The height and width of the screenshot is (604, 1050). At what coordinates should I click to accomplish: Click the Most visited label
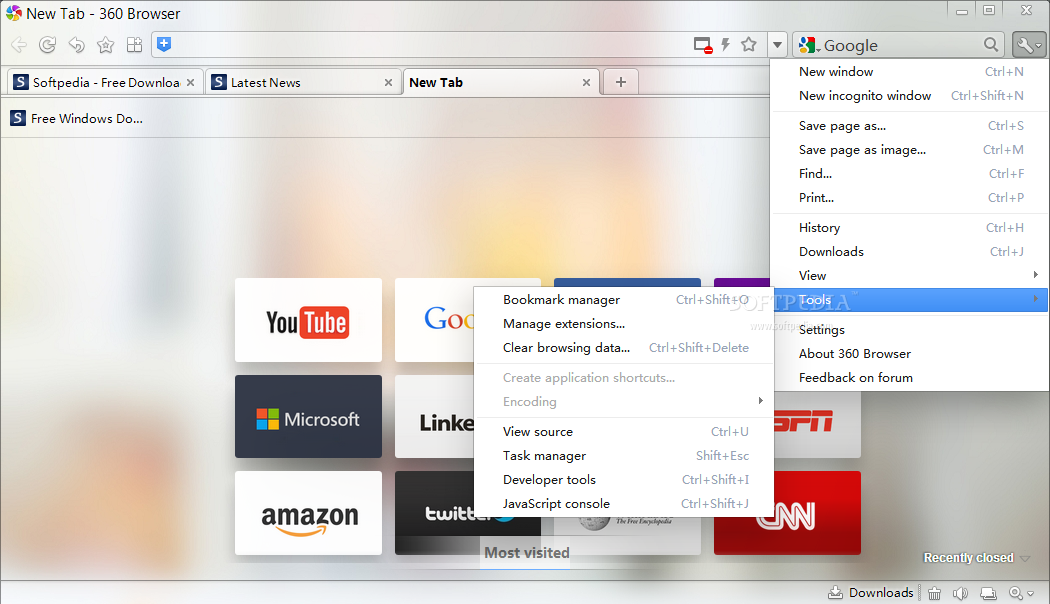[526, 553]
